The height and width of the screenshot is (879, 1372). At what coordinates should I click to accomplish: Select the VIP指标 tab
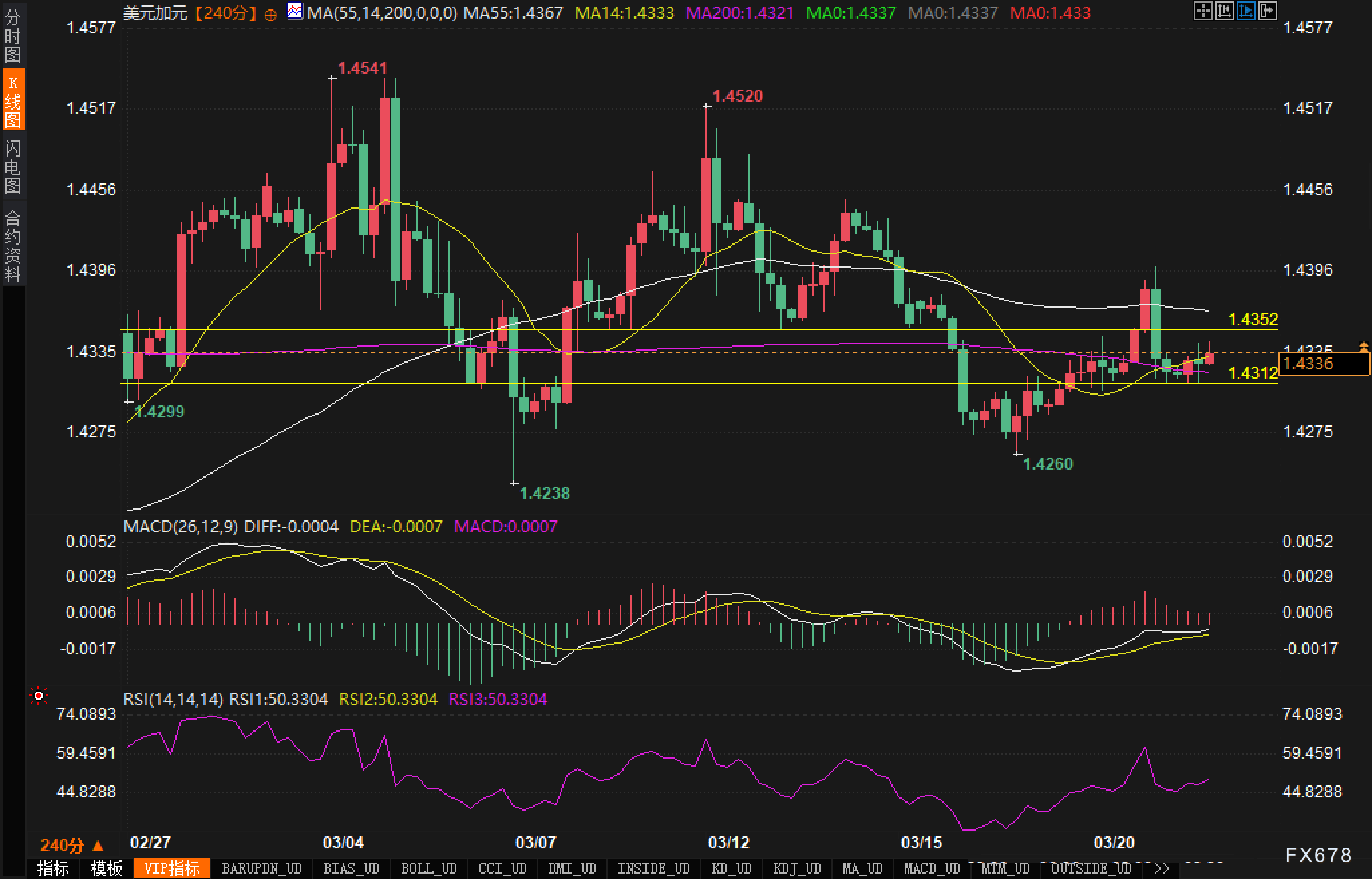click(x=172, y=868)
